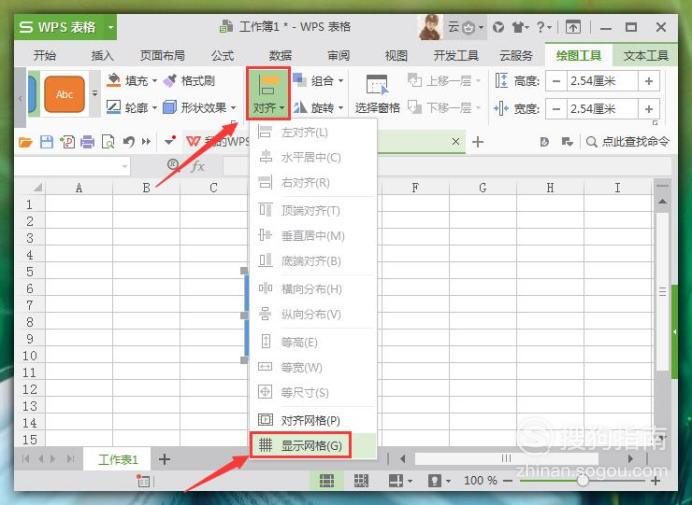Switch to page break preview icon
The height and width of the screenshot is (505, 692).
[361, 481]
